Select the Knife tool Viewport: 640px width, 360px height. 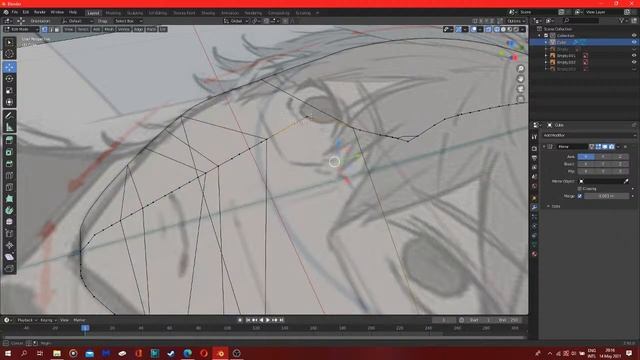click(x=9, y=187)
